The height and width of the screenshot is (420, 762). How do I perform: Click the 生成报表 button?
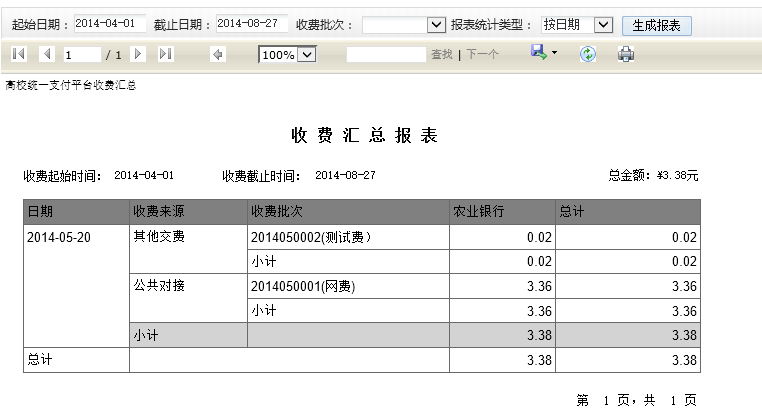[x=656, y=25]
